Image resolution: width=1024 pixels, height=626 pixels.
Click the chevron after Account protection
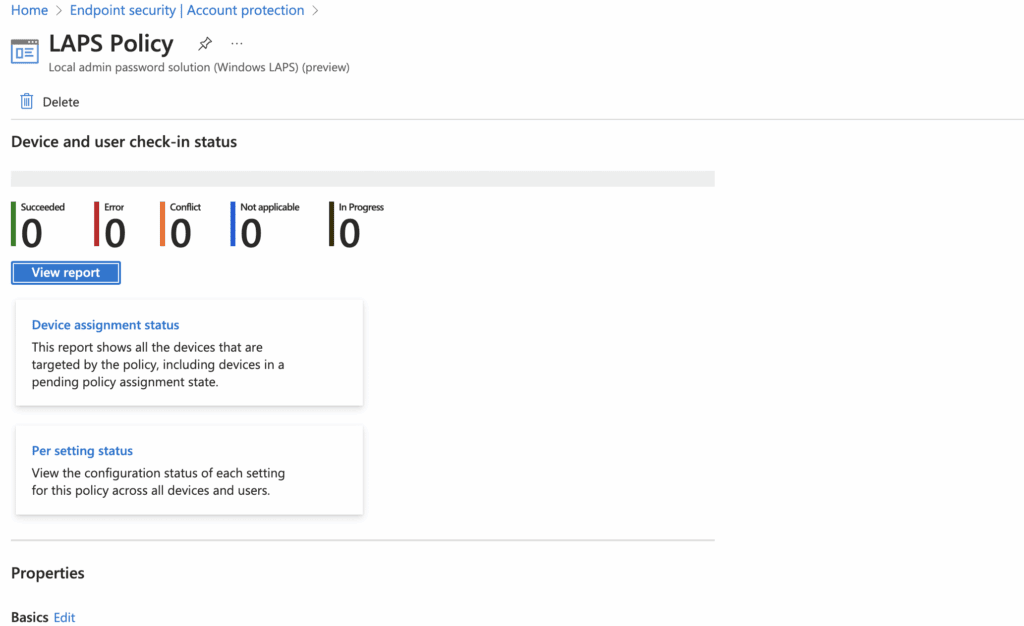[315, 10]
